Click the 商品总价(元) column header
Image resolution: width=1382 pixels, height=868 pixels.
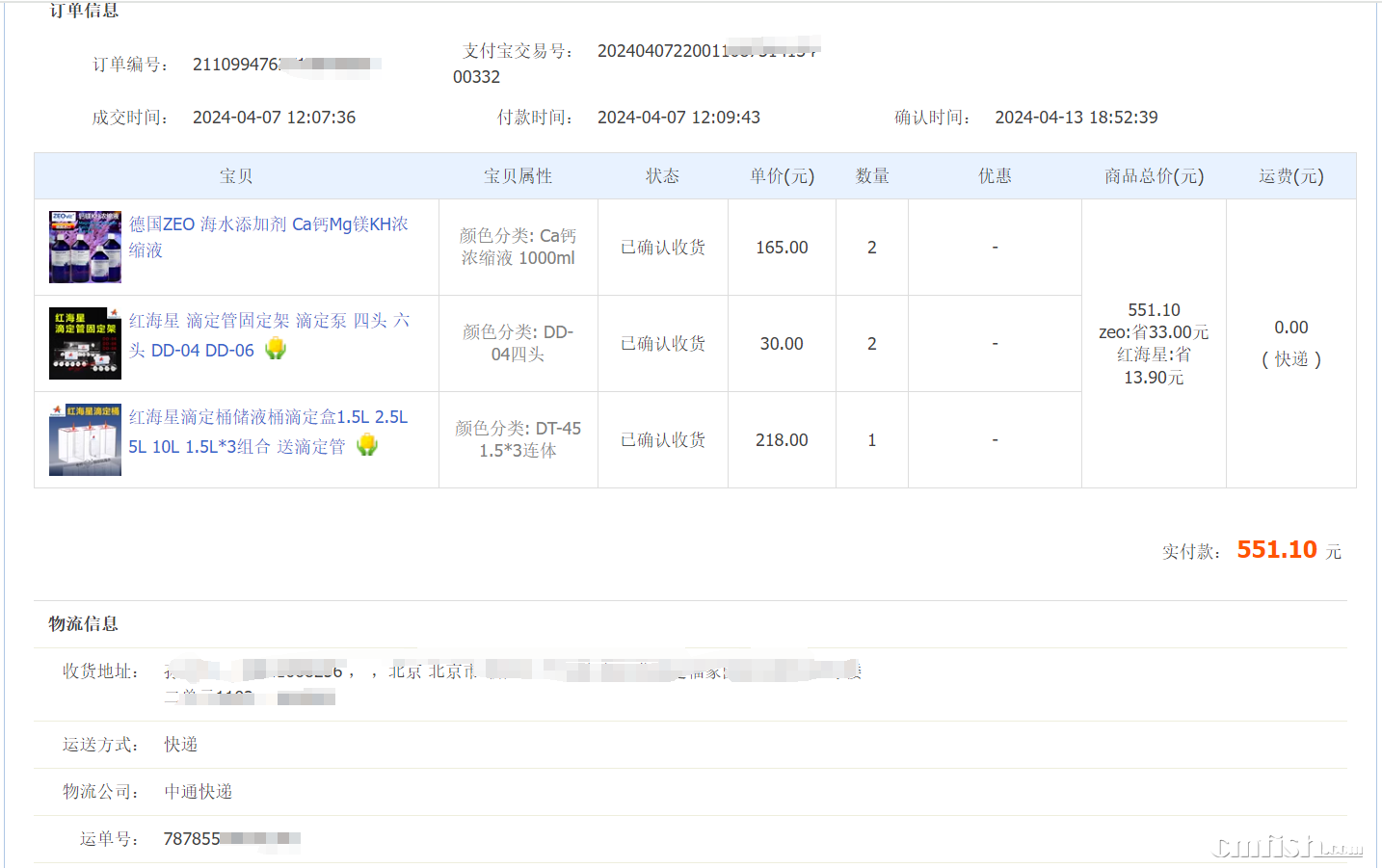click(1154, 176)
